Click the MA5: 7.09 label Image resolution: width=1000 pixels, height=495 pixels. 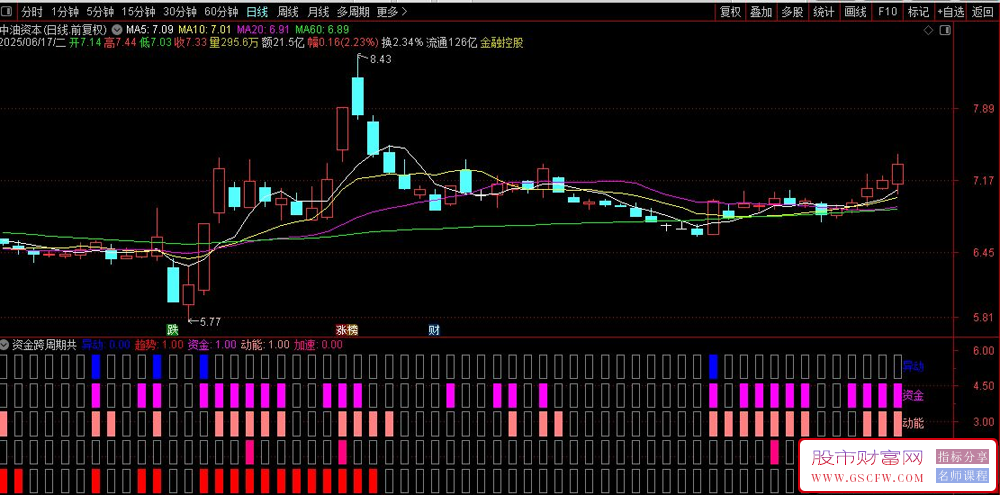(x=149, y=29)
